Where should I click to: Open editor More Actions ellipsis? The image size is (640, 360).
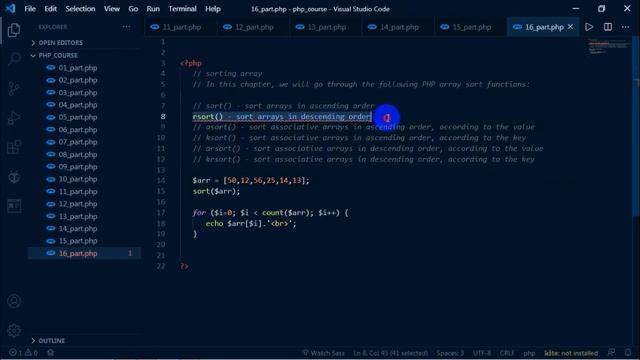625,27
